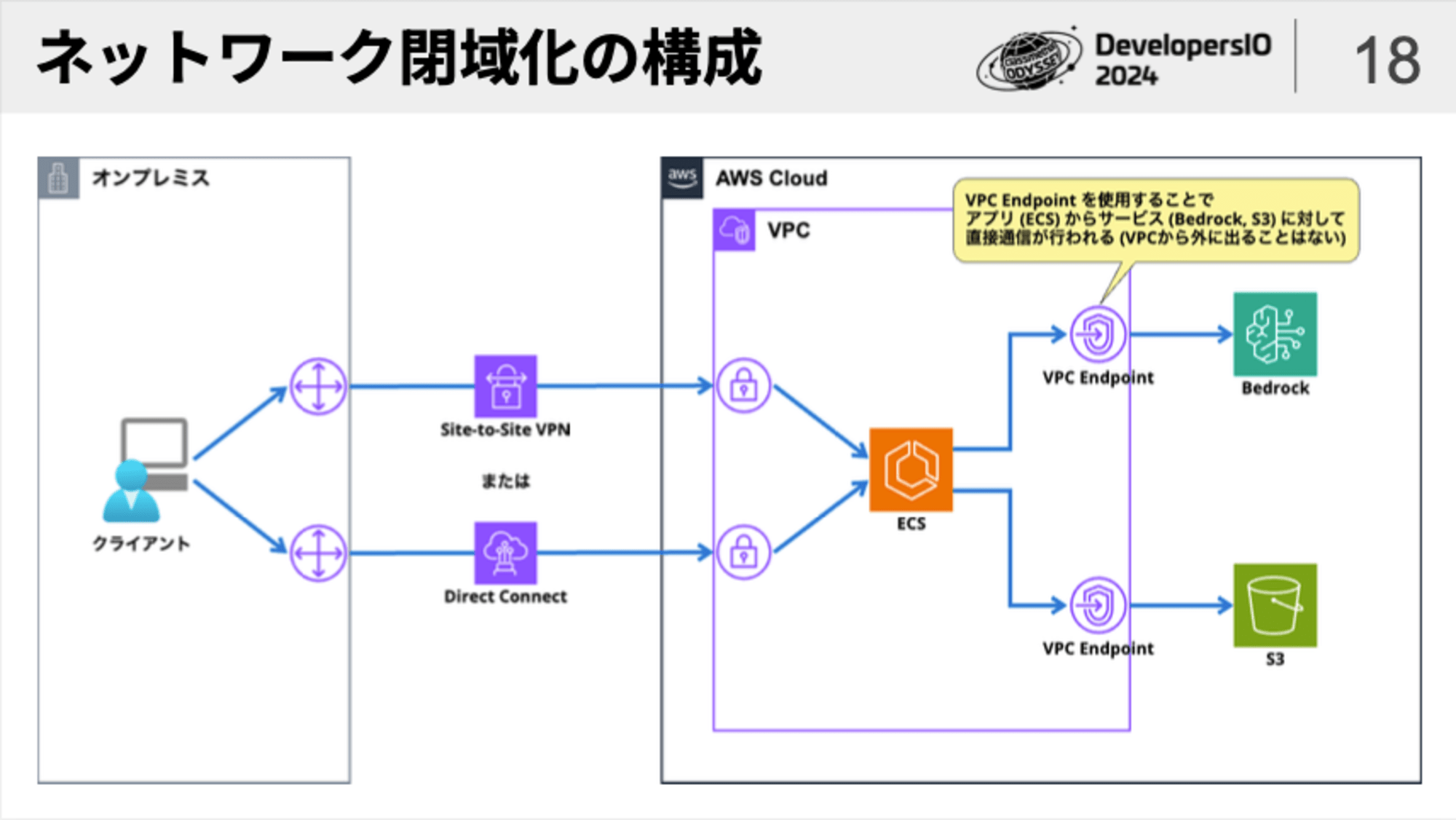Click the S3 label text
Viewport: 1456px width, 820px height.
coord(1275,659)
